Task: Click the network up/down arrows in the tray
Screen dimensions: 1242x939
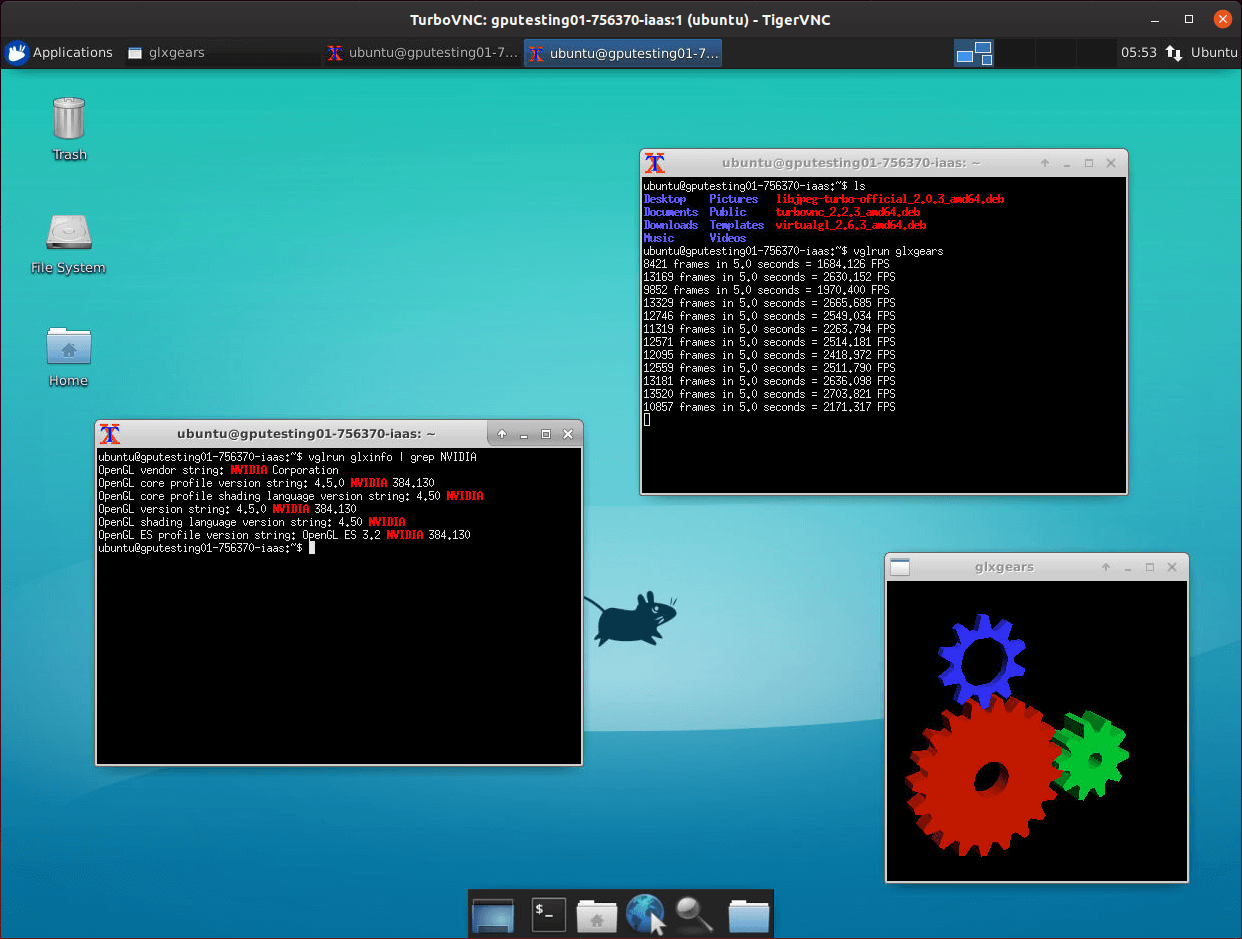Action: (1173, 52)
